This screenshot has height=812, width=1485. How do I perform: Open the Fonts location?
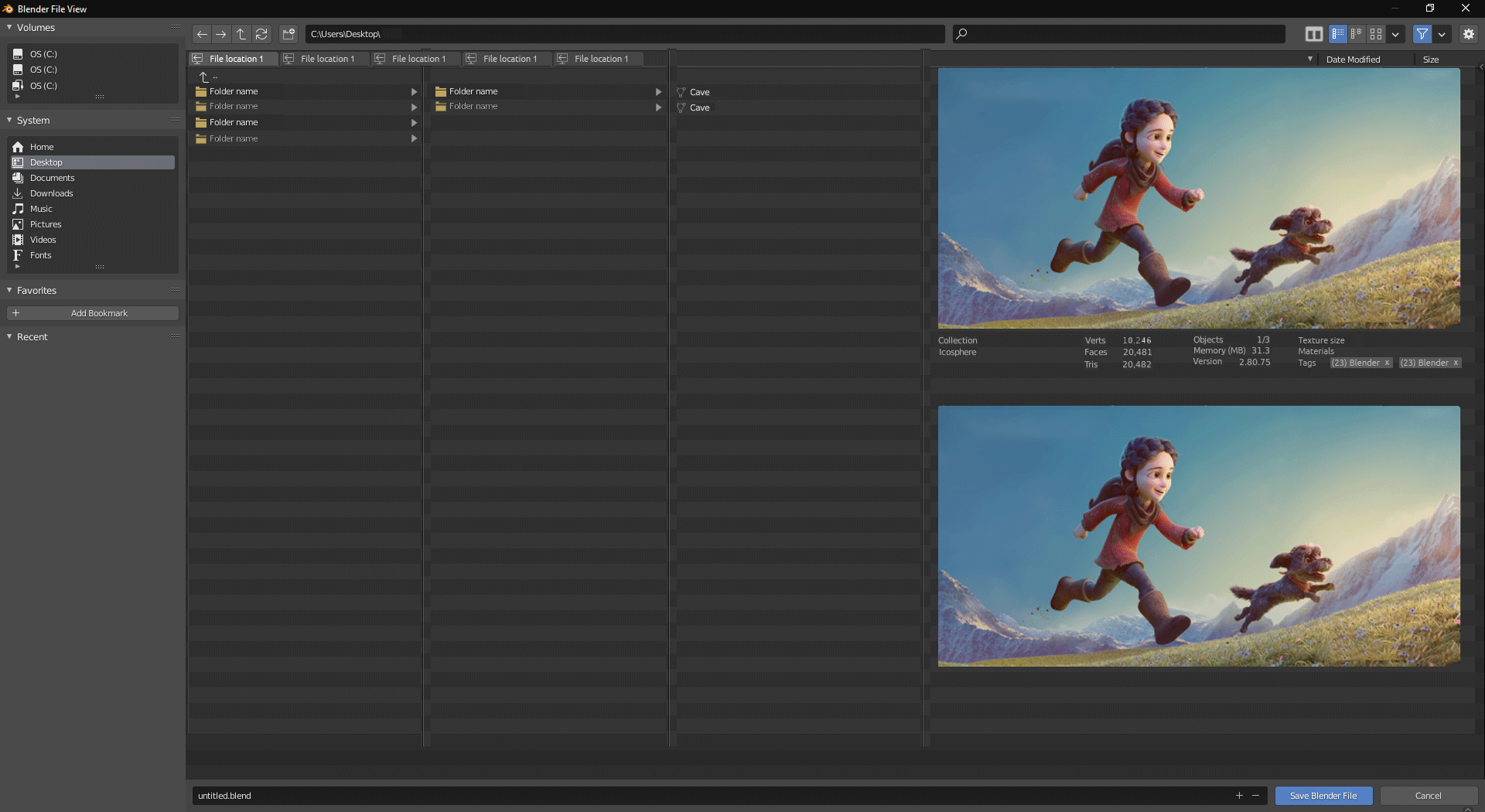[x=92, y=255]
